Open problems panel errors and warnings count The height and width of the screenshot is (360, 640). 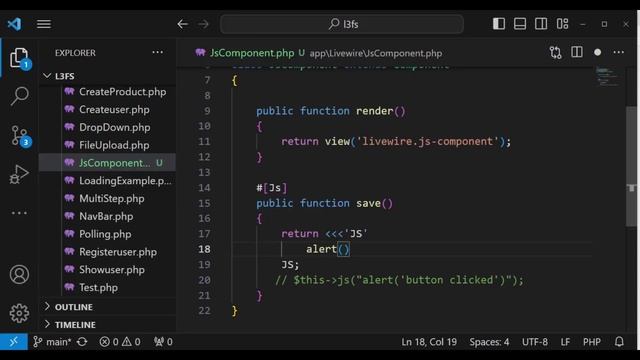click(x=120, y=342)
